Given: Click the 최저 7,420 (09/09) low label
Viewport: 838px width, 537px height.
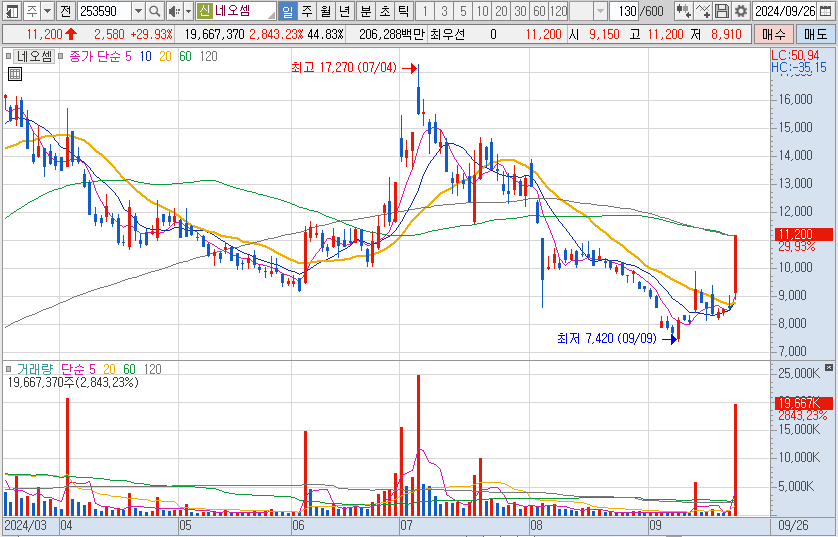Looking at the screenshot, I should pyautogui.click(x=607, y=338).
